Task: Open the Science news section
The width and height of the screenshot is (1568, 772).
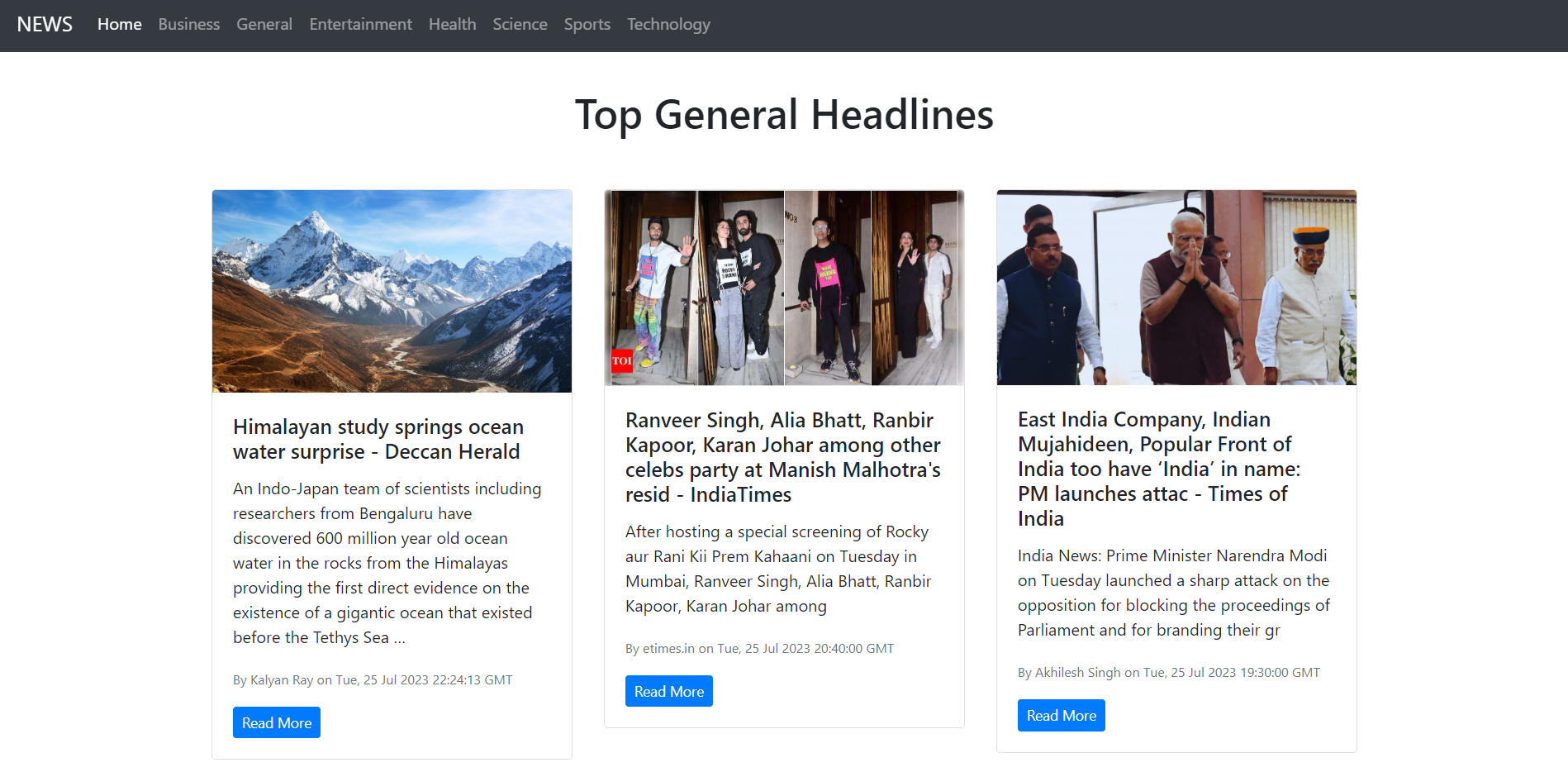Action: [x=520, y=24]
